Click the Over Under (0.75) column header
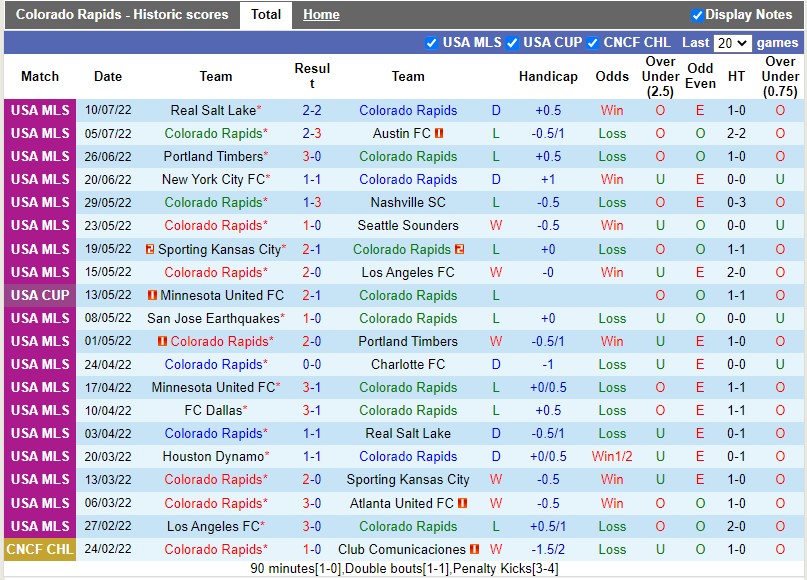Image resolution: width=807 pixels, height=580 pixels. click(780, 76)
